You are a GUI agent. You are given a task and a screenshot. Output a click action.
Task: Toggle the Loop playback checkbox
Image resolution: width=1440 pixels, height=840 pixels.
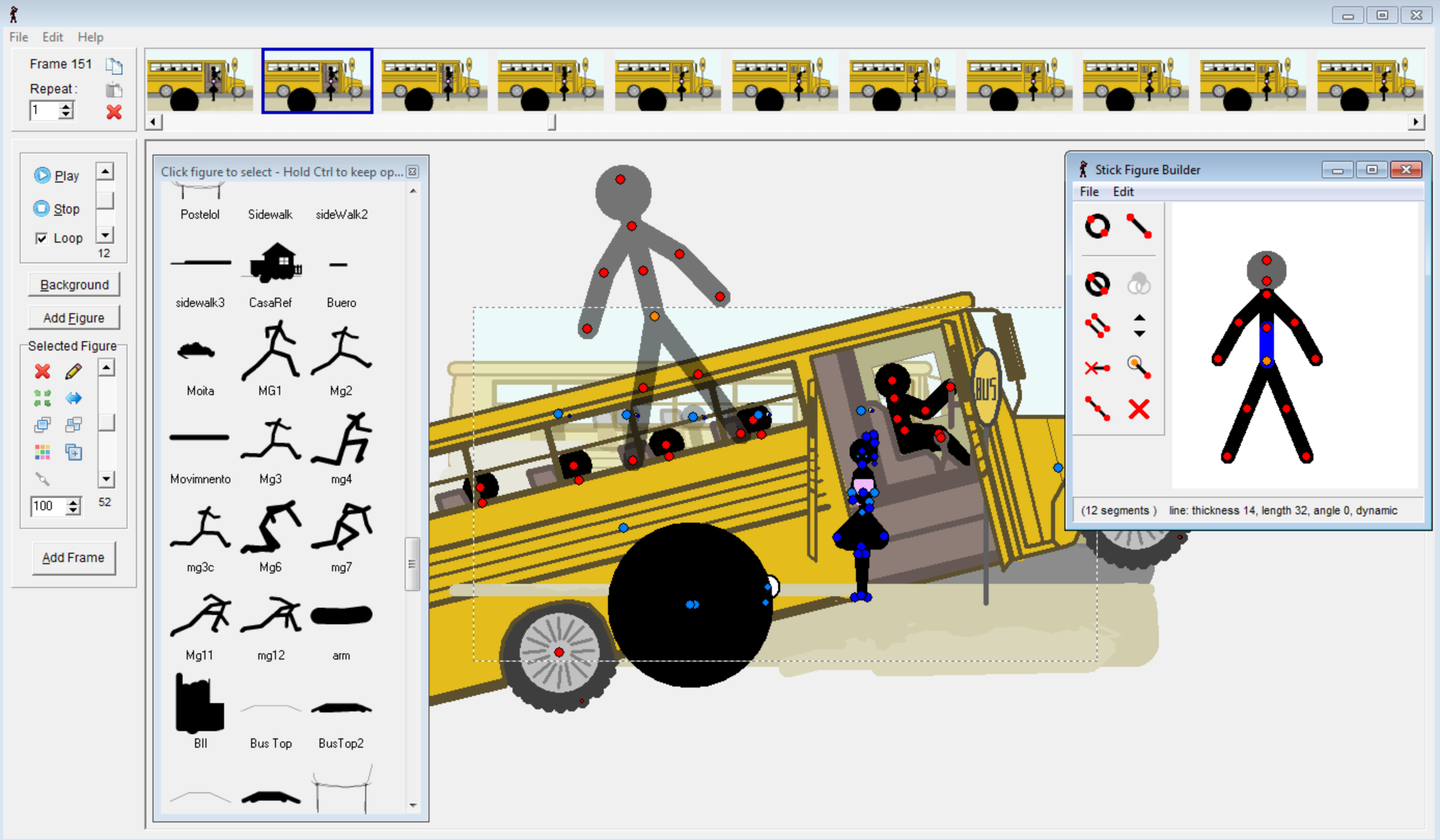[41, 238]
